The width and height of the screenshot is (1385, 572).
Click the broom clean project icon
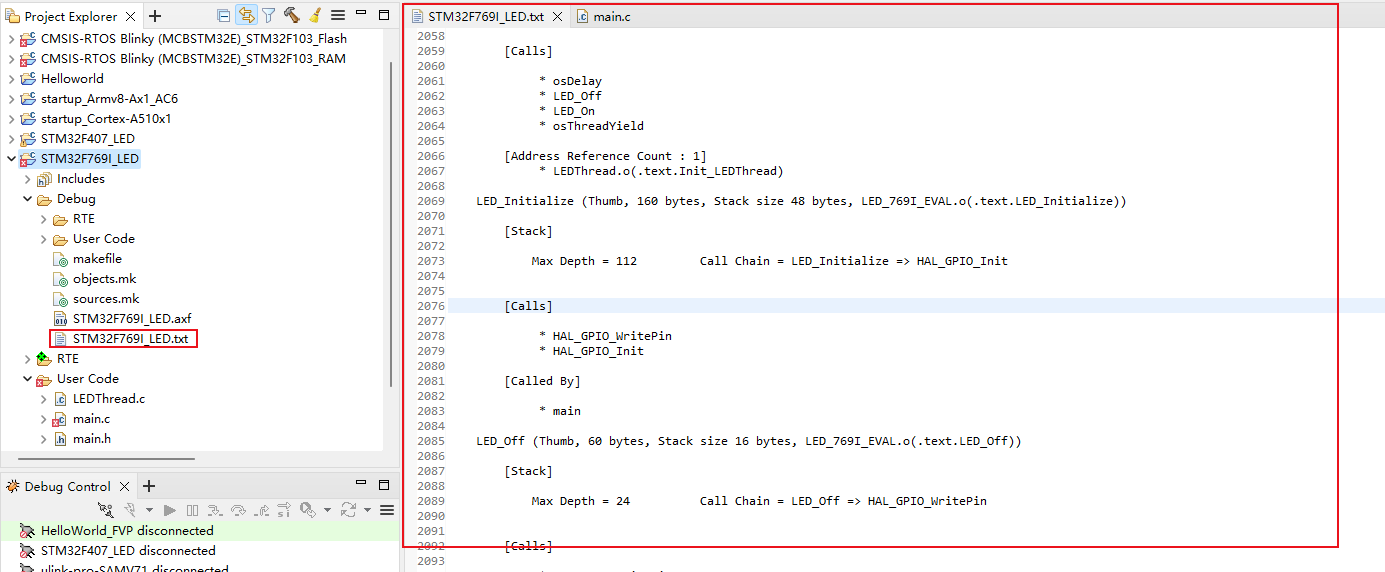pos(314,16)
